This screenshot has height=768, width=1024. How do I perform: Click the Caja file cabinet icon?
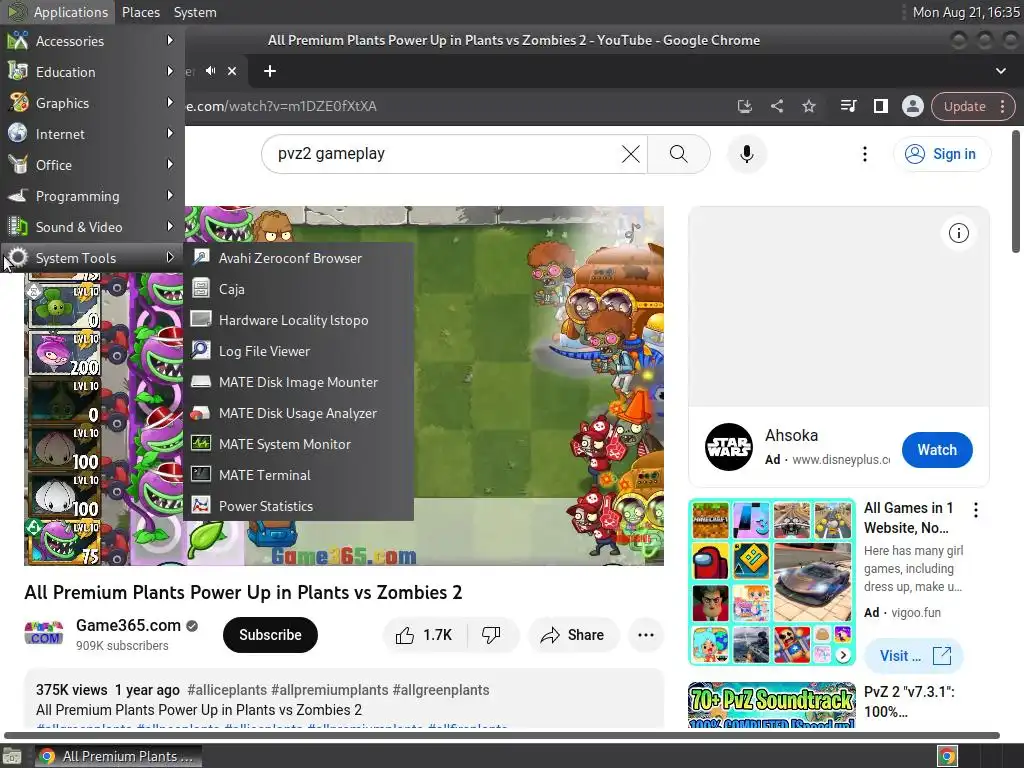(x=200, y=288)
